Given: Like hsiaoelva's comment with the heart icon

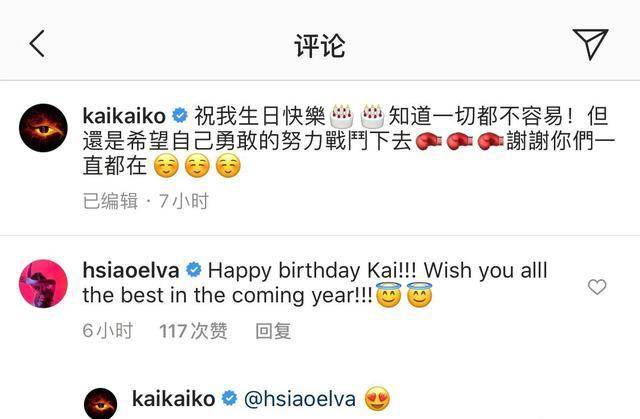Looking at the screenshot, I should point(597,287).
